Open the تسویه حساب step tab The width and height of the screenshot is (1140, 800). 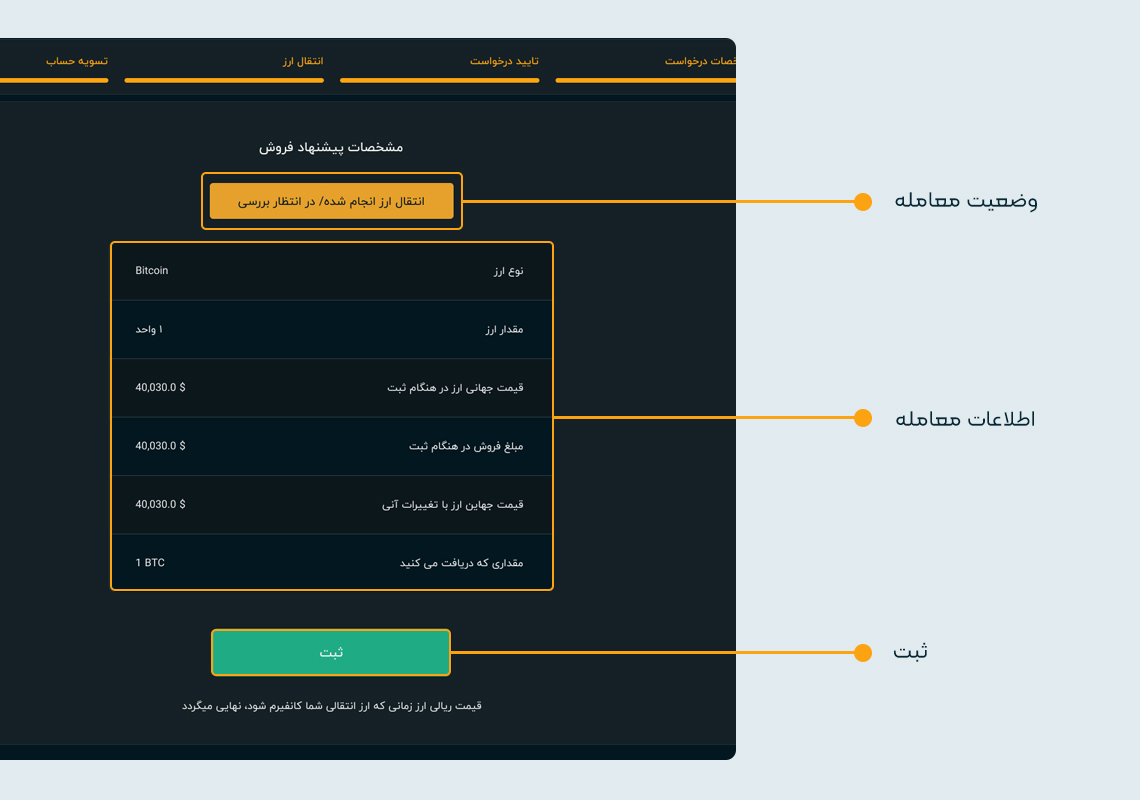click(77, 61)
